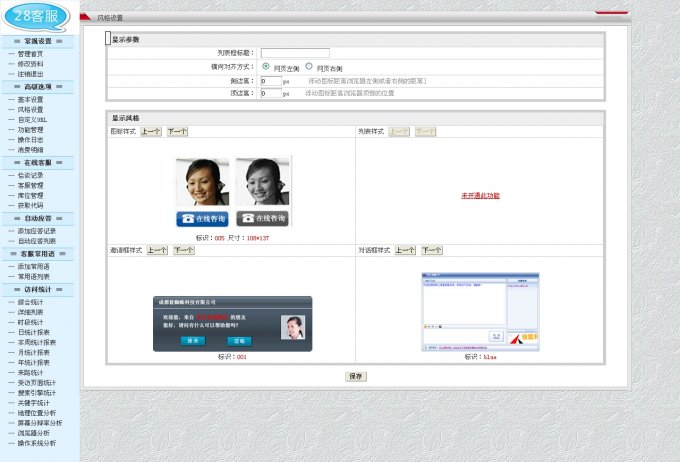The height and width of the screenshot is (462, 680).
Task: Click the right blue button in the invitation box preview
Action: 239,341
